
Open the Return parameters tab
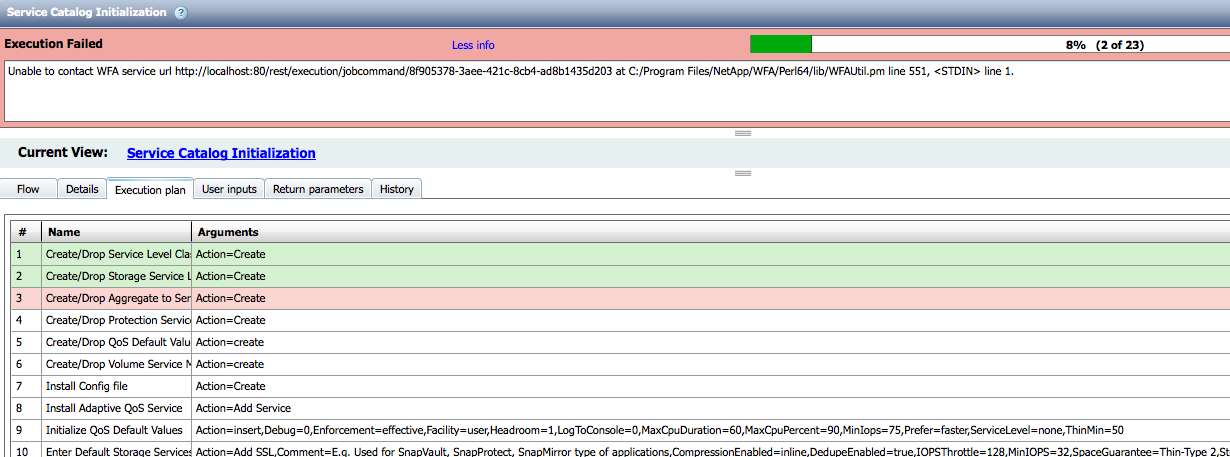click(318, 189)
